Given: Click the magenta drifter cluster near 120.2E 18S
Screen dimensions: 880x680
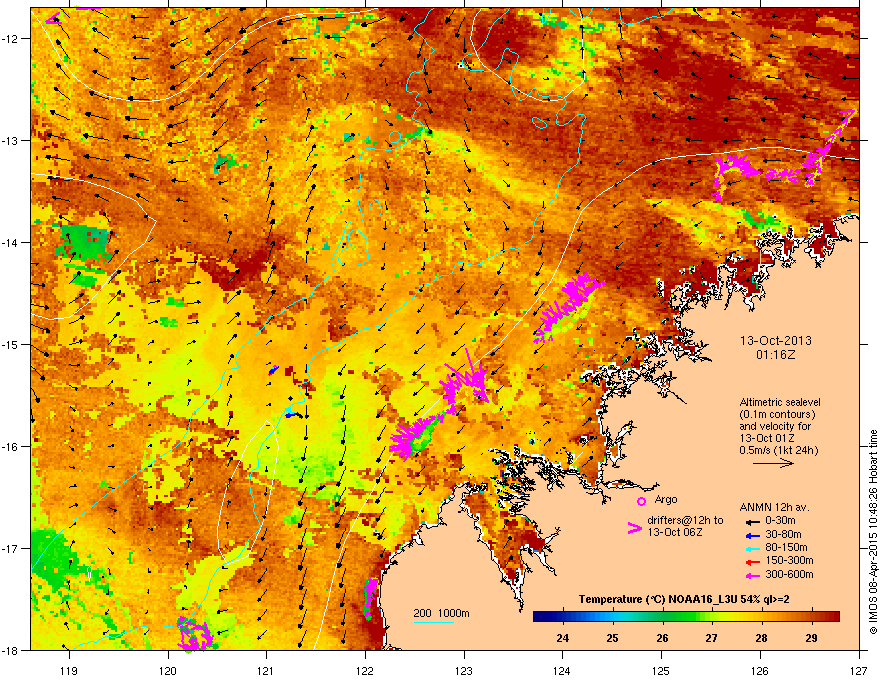Looking at the screenshot, I should (x=194, y=633).
